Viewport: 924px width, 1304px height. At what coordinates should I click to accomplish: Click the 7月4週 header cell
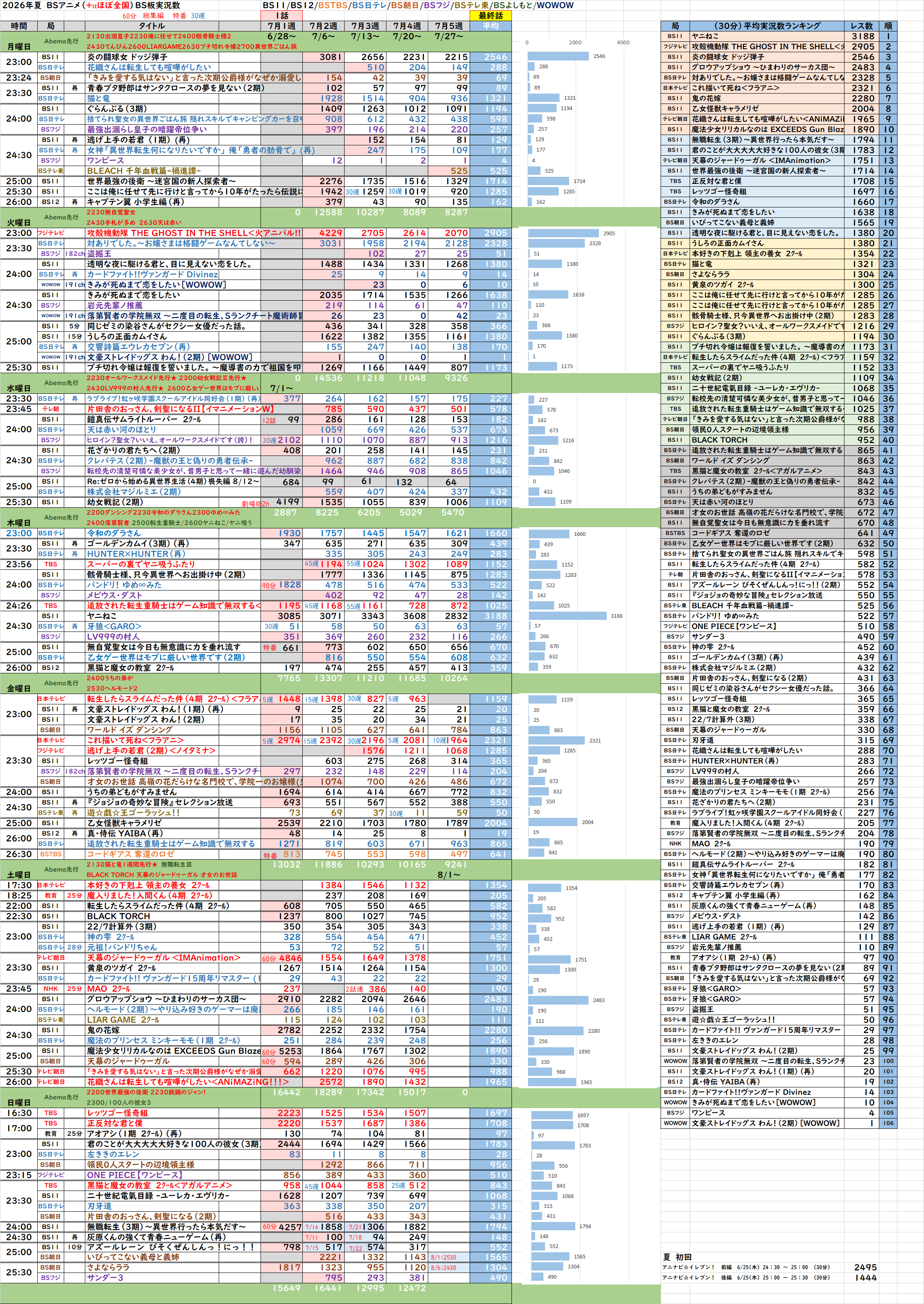407,26
